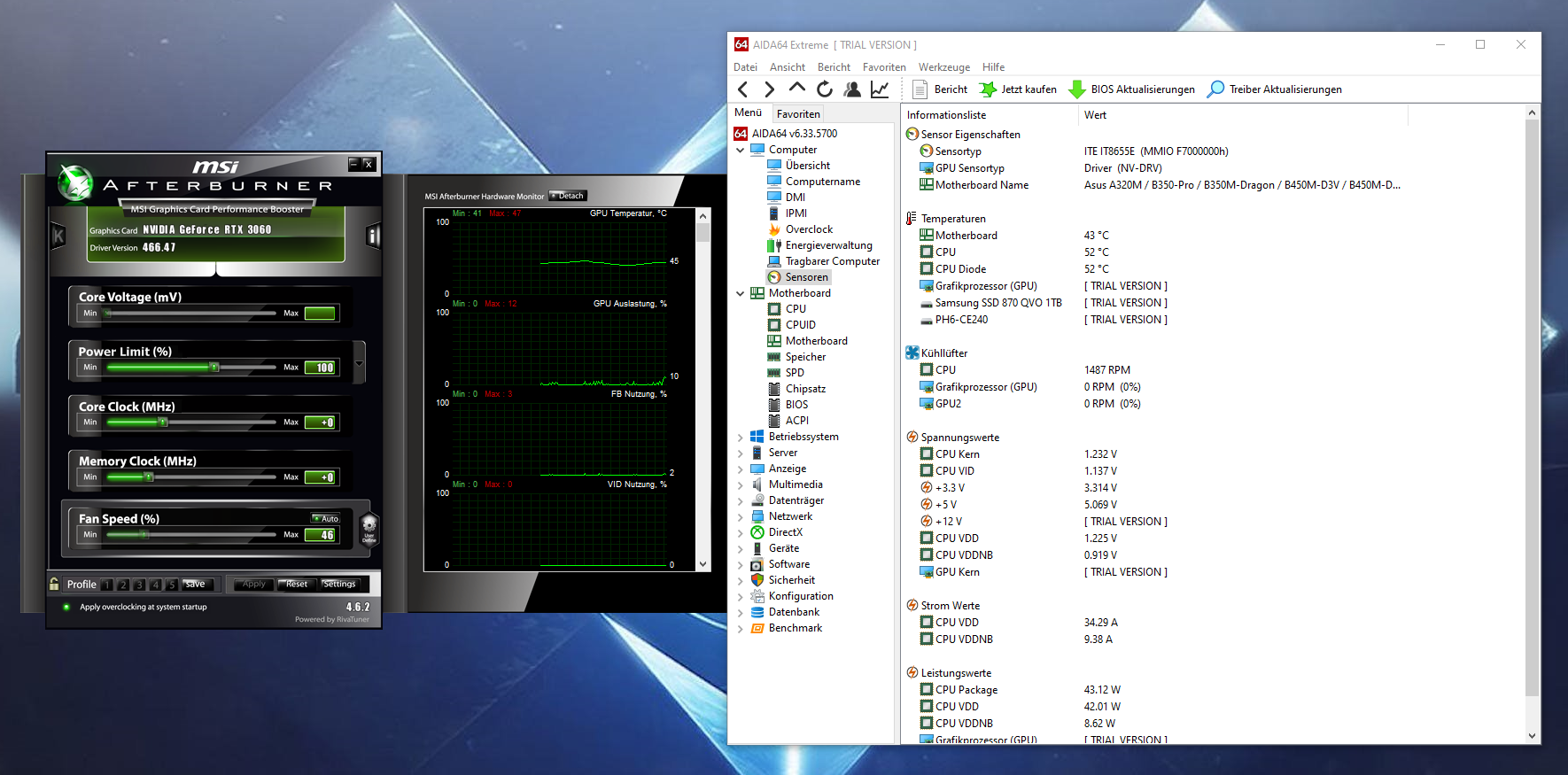The image size is (1568, 775).
Task: Select Afterburner profile slot 2
Action: point(123,585)
